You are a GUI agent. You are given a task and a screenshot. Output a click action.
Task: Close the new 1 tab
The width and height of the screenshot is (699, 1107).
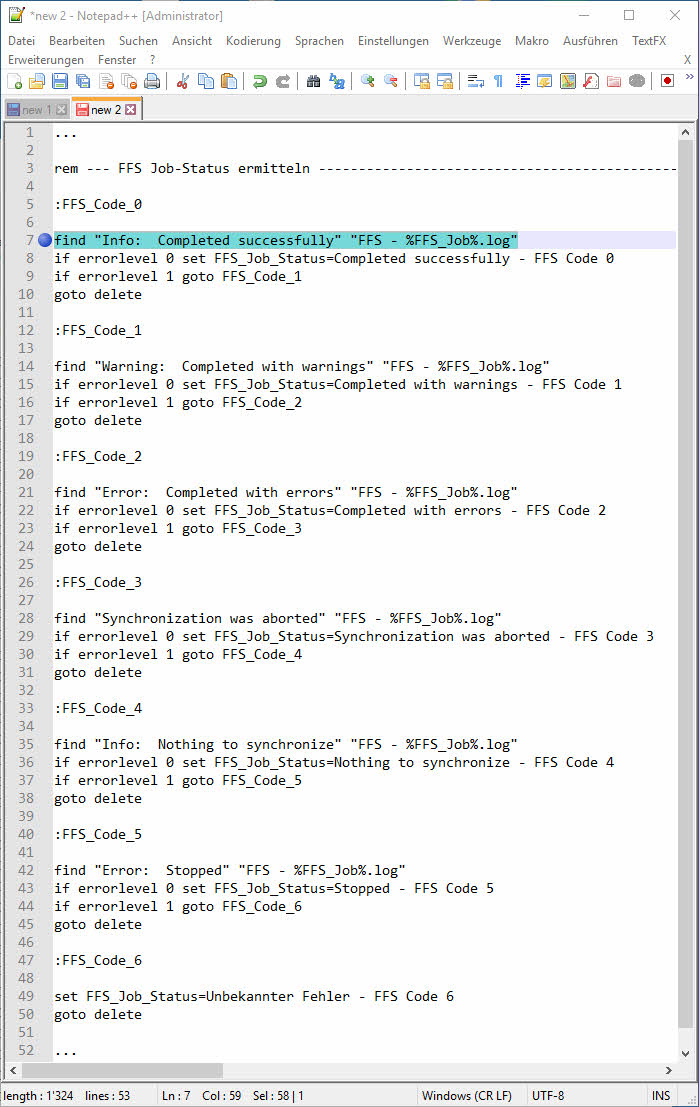coord(62,110)
